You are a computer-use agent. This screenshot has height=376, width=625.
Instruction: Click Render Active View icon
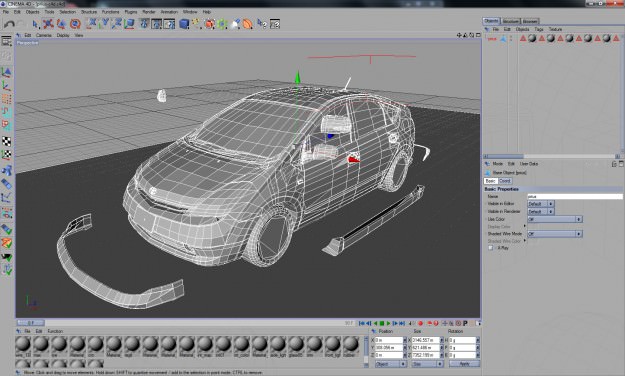[144, 24]
